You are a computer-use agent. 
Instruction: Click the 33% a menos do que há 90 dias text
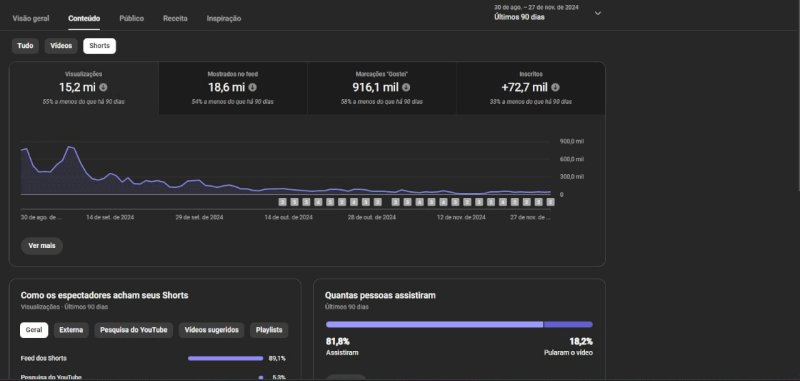coord(531,102)
